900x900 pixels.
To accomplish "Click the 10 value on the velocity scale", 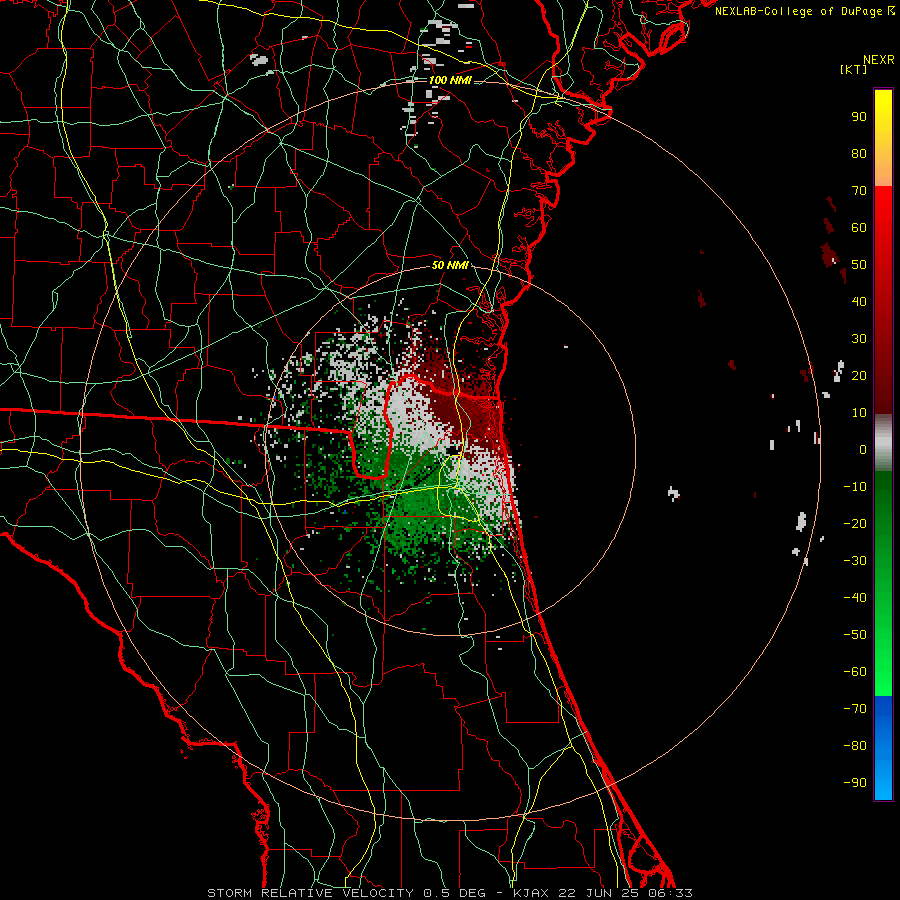I will point(859,413).
